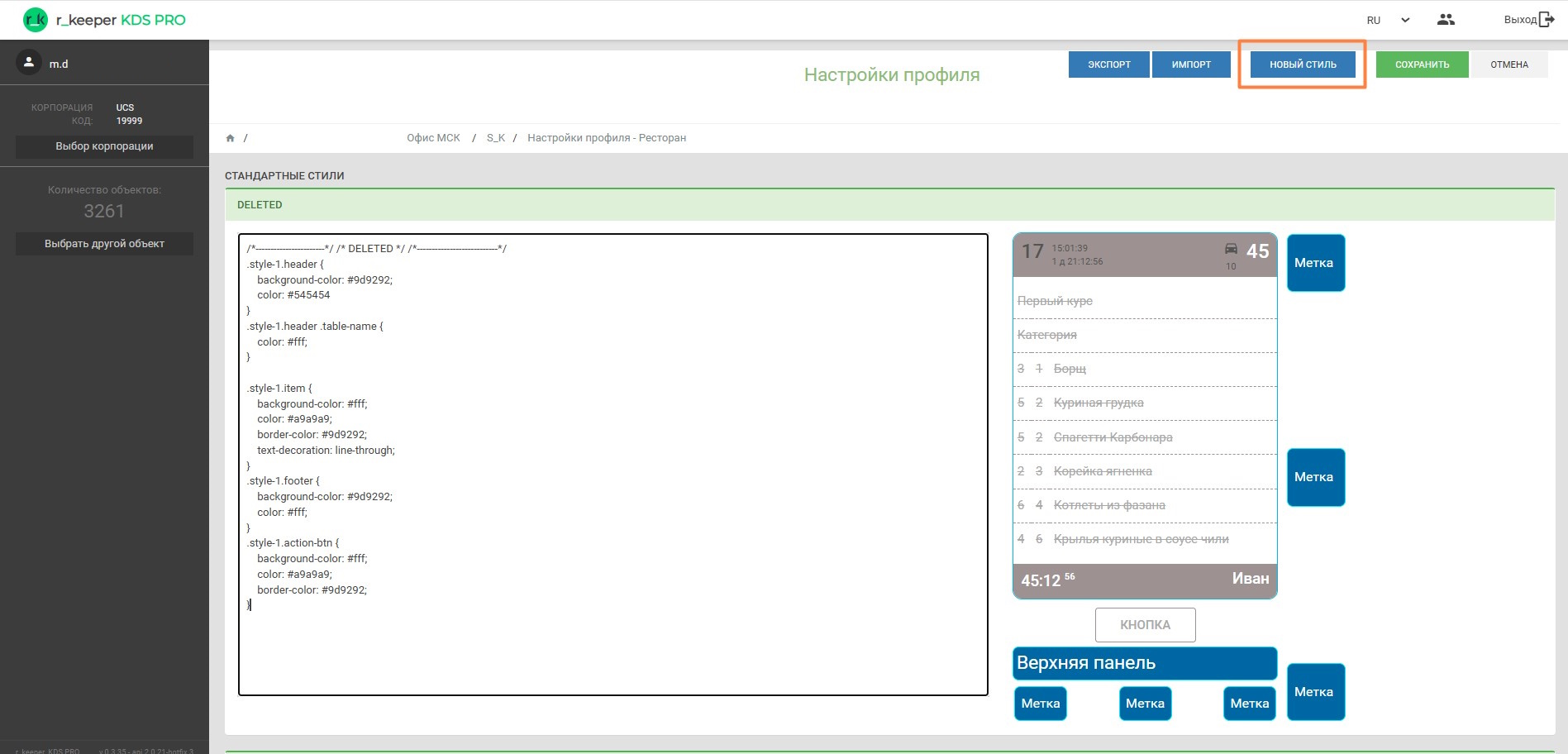This screenshot has height=754, width=1568.
Task: Save settings with Сохранить button
Action: tap(1422, 64)
